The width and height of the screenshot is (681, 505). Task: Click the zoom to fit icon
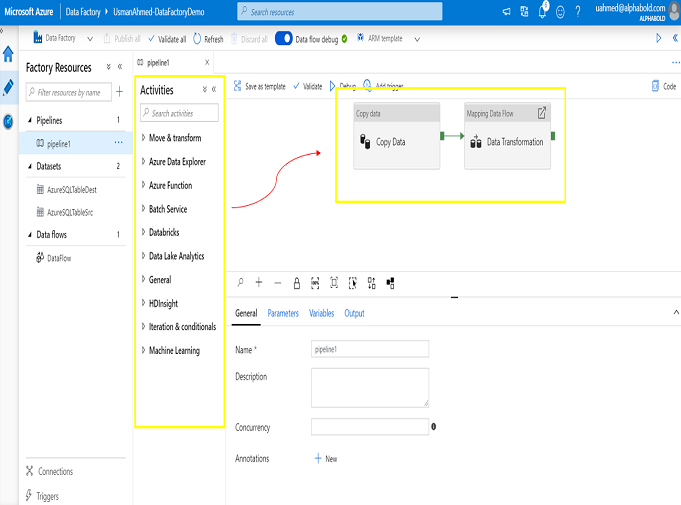[x=334, y=283]
